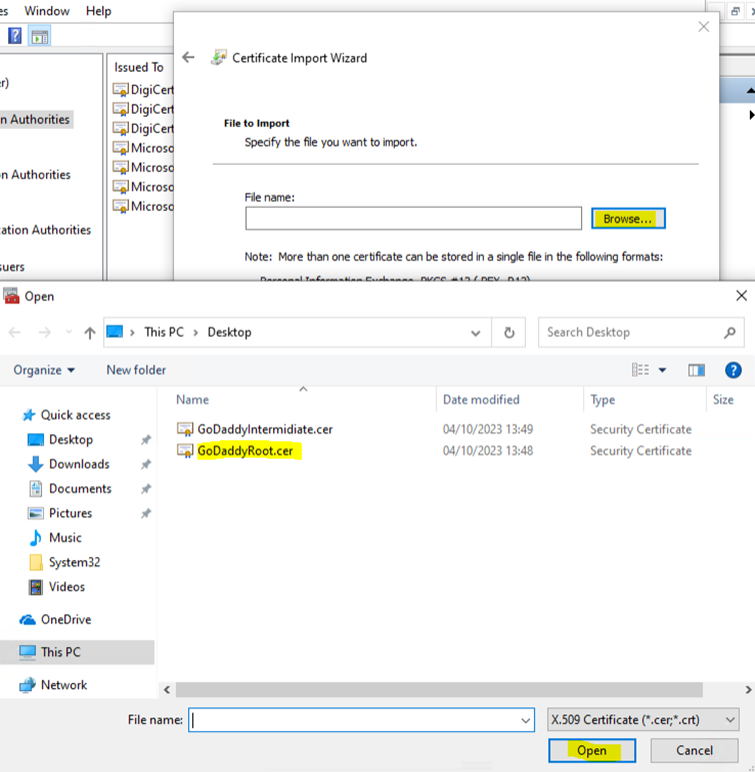Click the first DigiCert certificate row
The height and width of the screenshot is (772, 755).
[143, 90]
